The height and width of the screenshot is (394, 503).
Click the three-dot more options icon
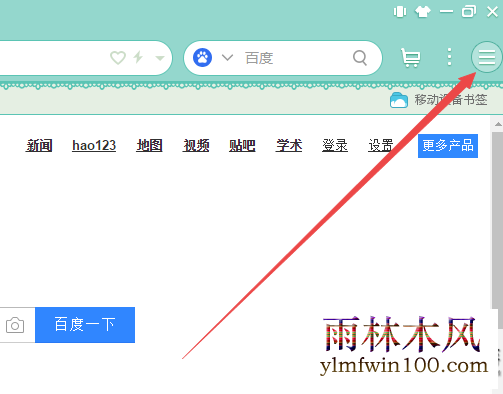[449, 57]
